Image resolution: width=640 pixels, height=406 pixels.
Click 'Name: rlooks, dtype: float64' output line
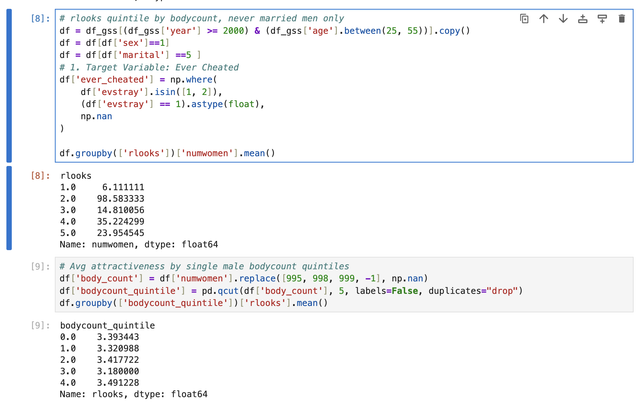(x=133, y=394)
